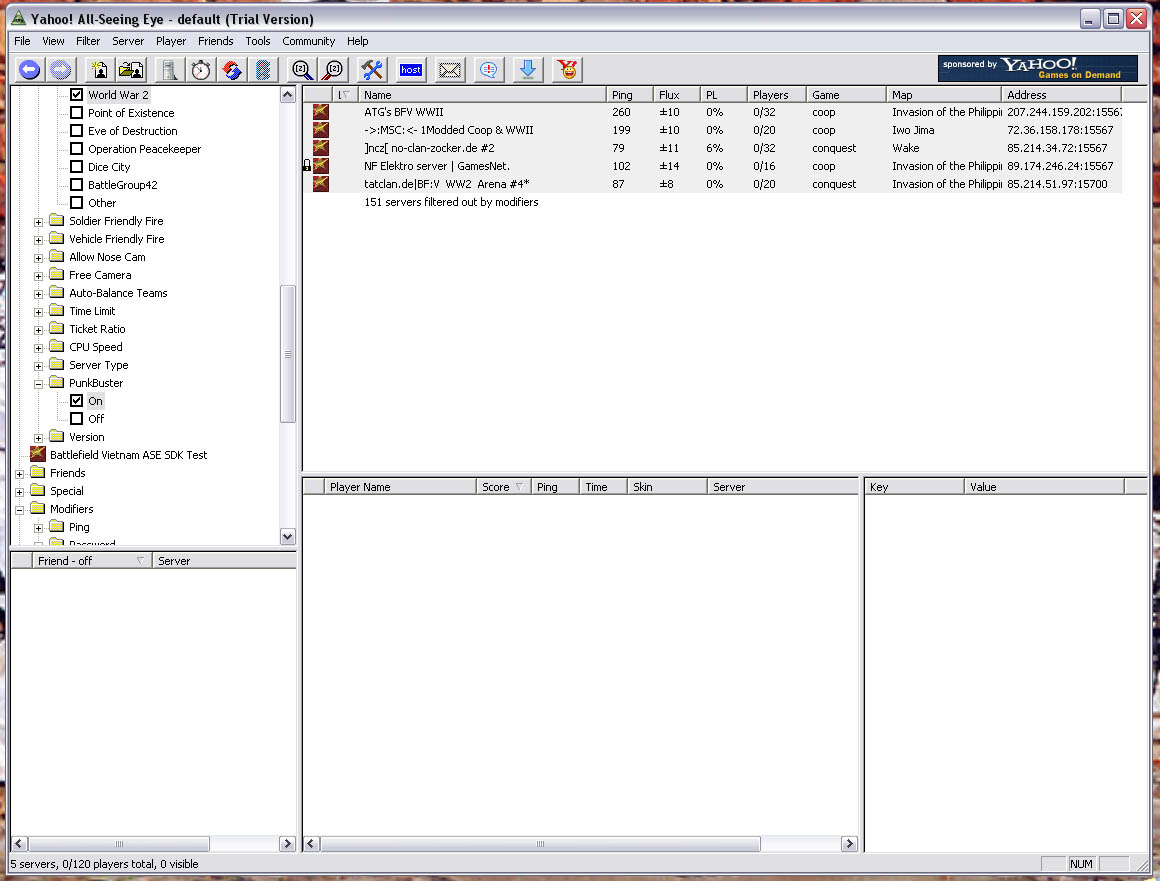
Task: Open the Filter menu
Action: [x=88, y=41]
